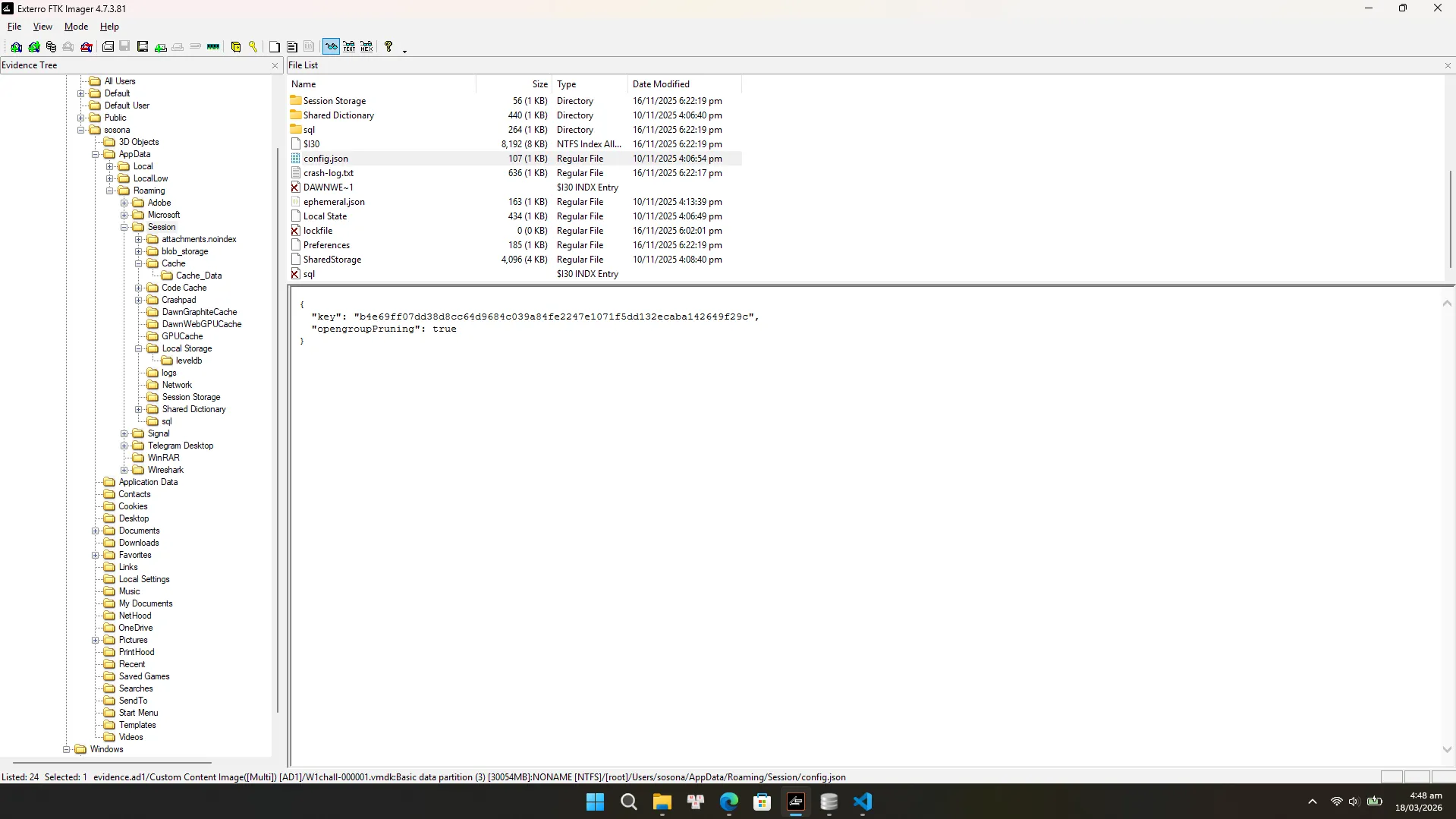Screen dimensions: 1456x819
Task: Click Evidence Tree vertical scrollbar
Action: (x=278, y=429)
